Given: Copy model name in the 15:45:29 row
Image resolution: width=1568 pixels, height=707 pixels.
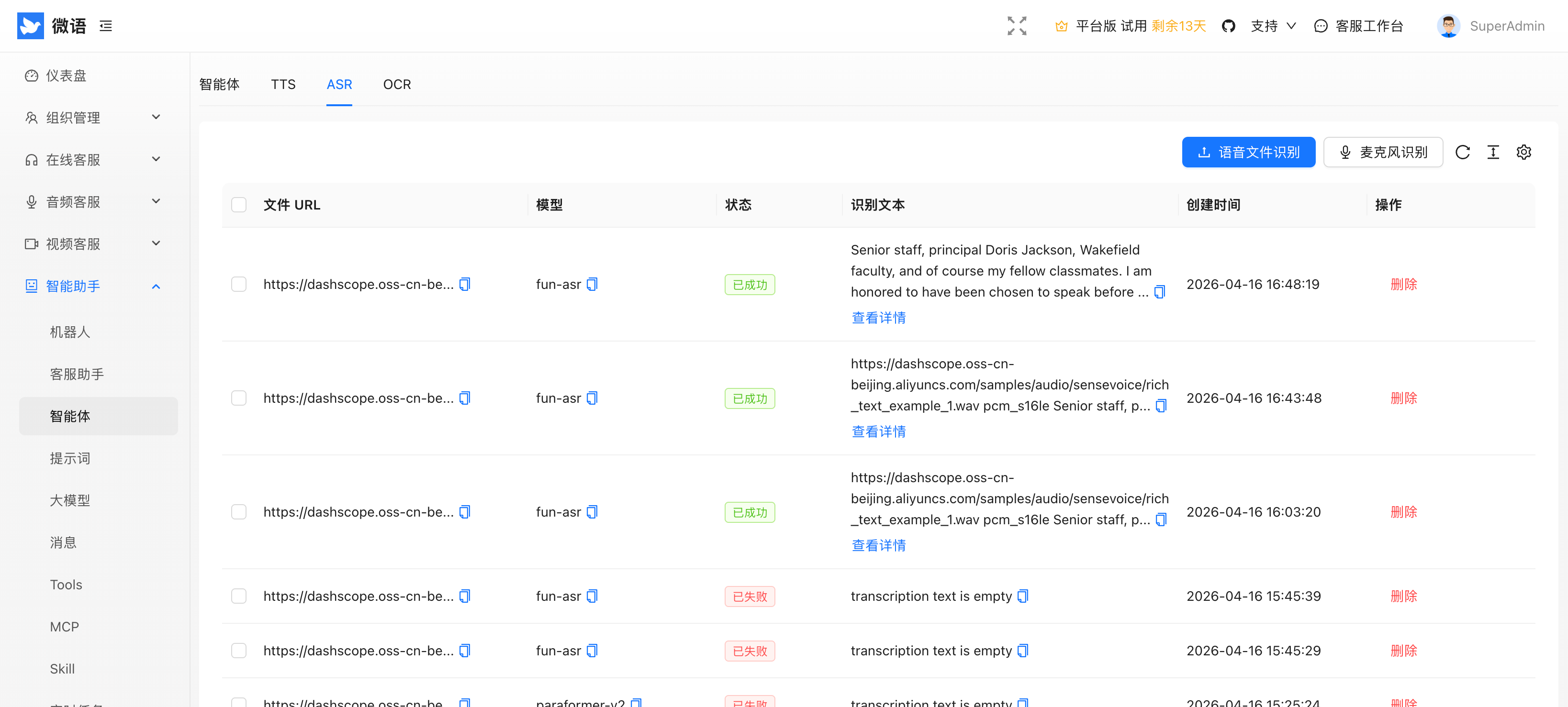Looking at the screenshot, I should click(x=592, y=651).
